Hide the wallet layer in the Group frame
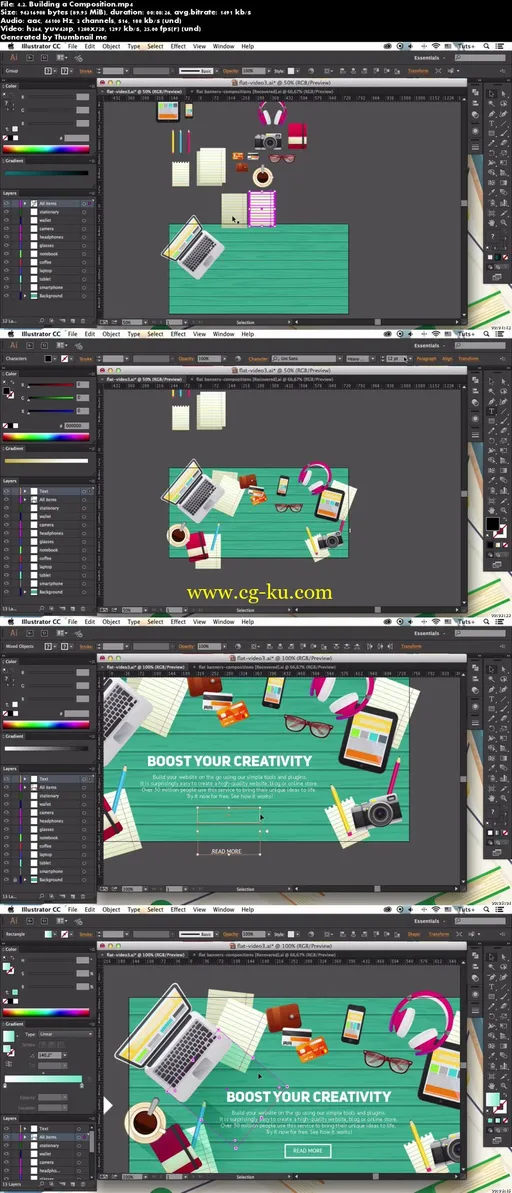This screenshot has width=512, height=1193. point(7,220)
